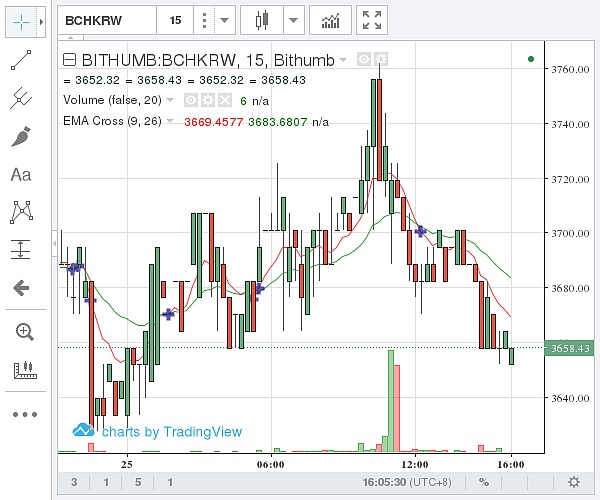Click the 15 minute interval button
Screen dimensions: 600x500
(175, 20)
